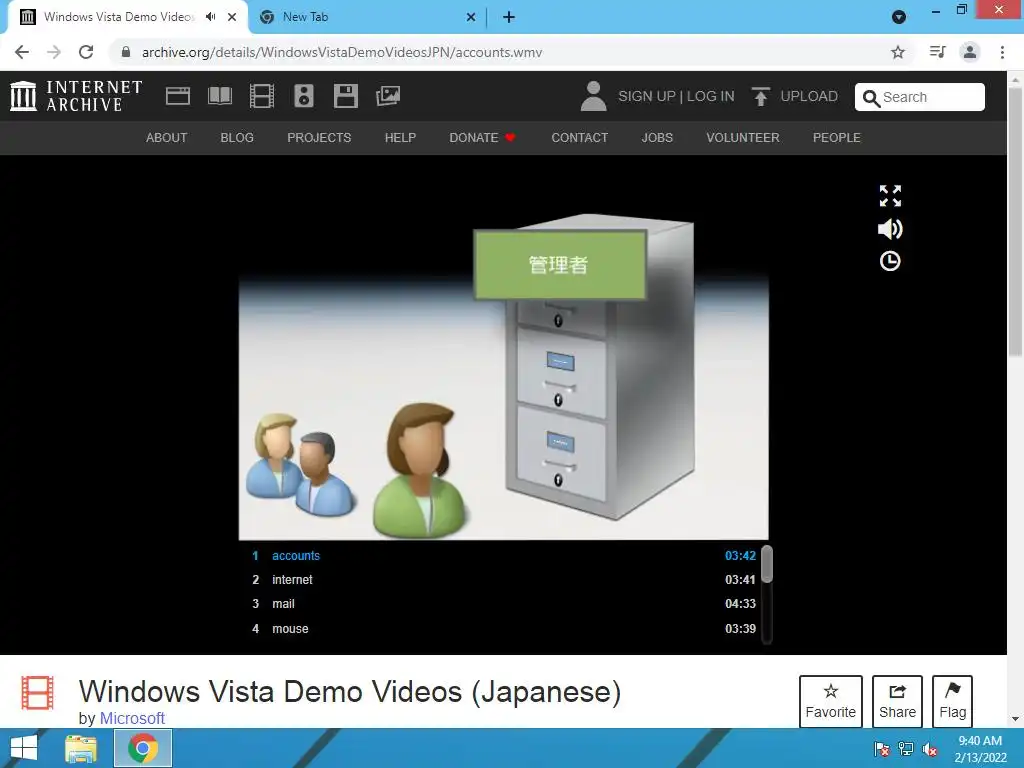Play the internet track in playlist

pos(504,580)
